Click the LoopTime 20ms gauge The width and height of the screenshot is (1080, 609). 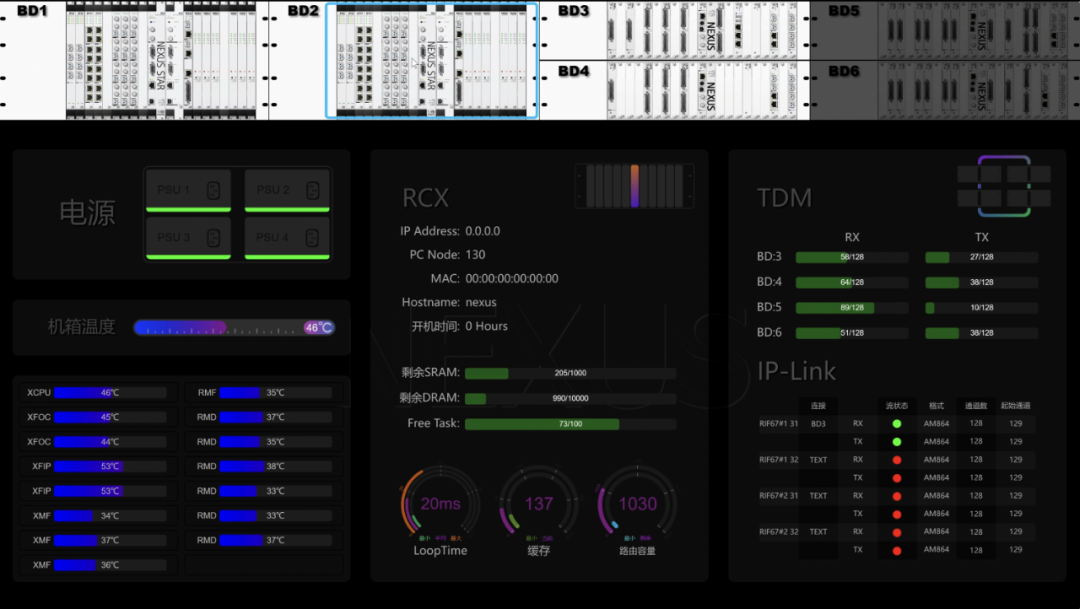point(440,504)
